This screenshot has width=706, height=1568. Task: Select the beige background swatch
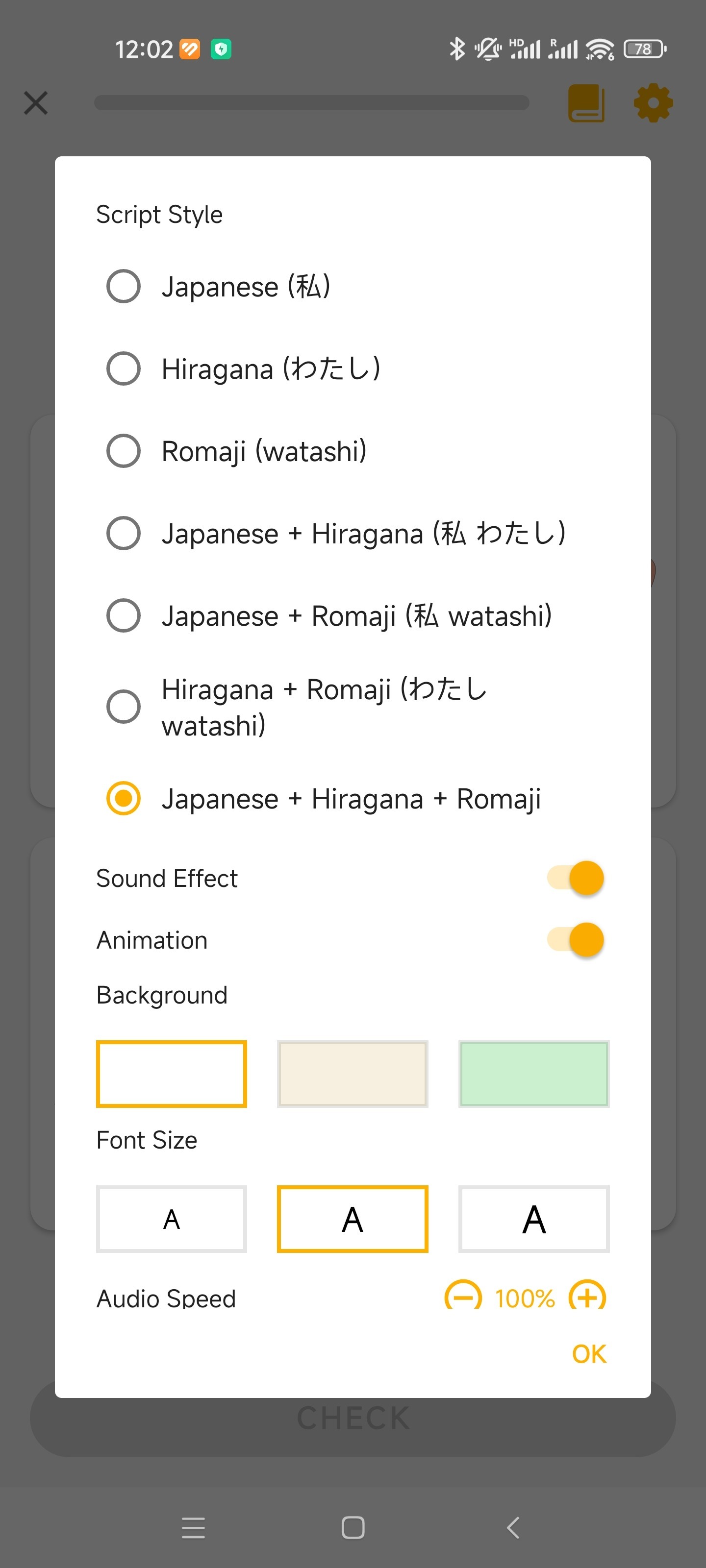pyautogui.click(x=353, y=1074)
